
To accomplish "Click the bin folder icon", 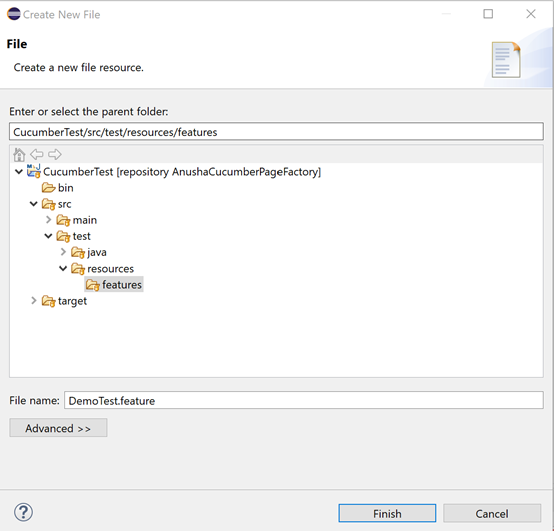I will [48, 188].
